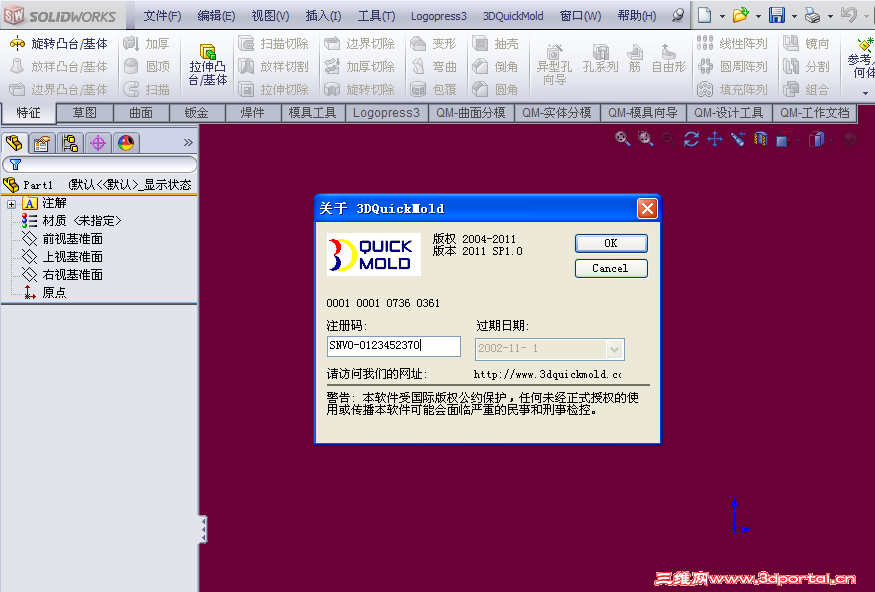Select the 拉伸切除 extruded cut tool

(x=273, y=89)
